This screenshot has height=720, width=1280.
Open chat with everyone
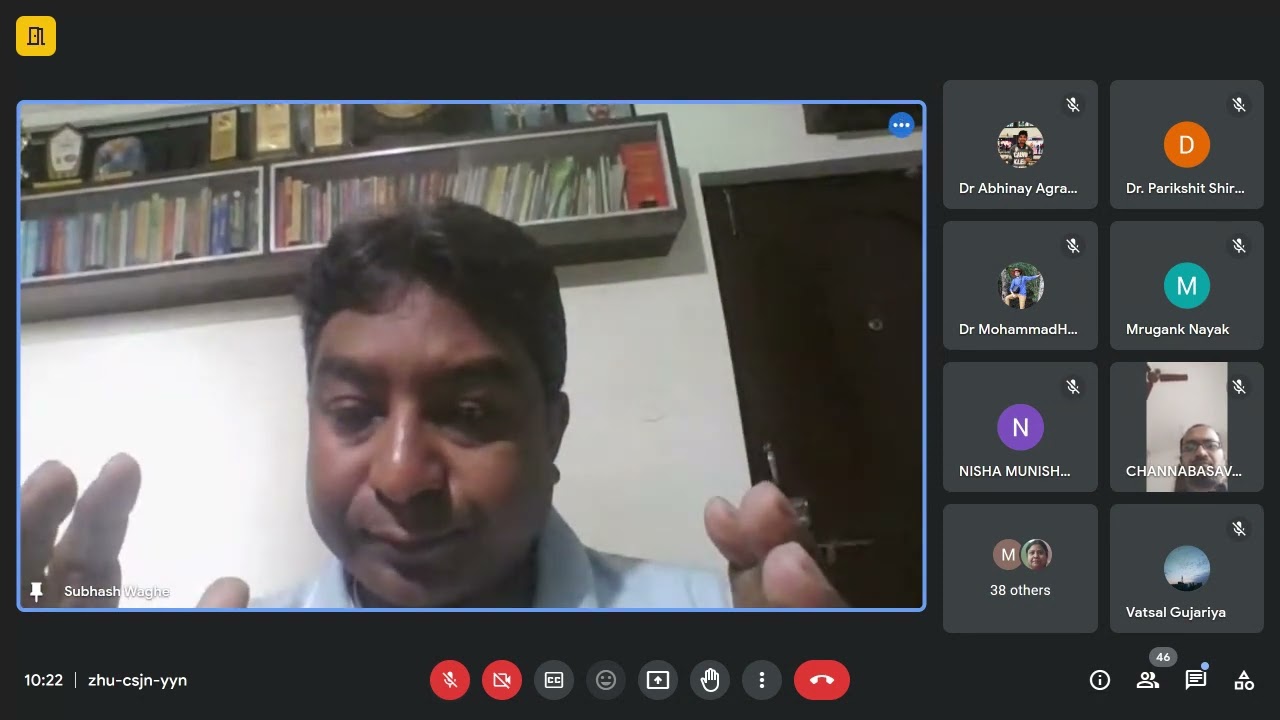(1196, 680)
